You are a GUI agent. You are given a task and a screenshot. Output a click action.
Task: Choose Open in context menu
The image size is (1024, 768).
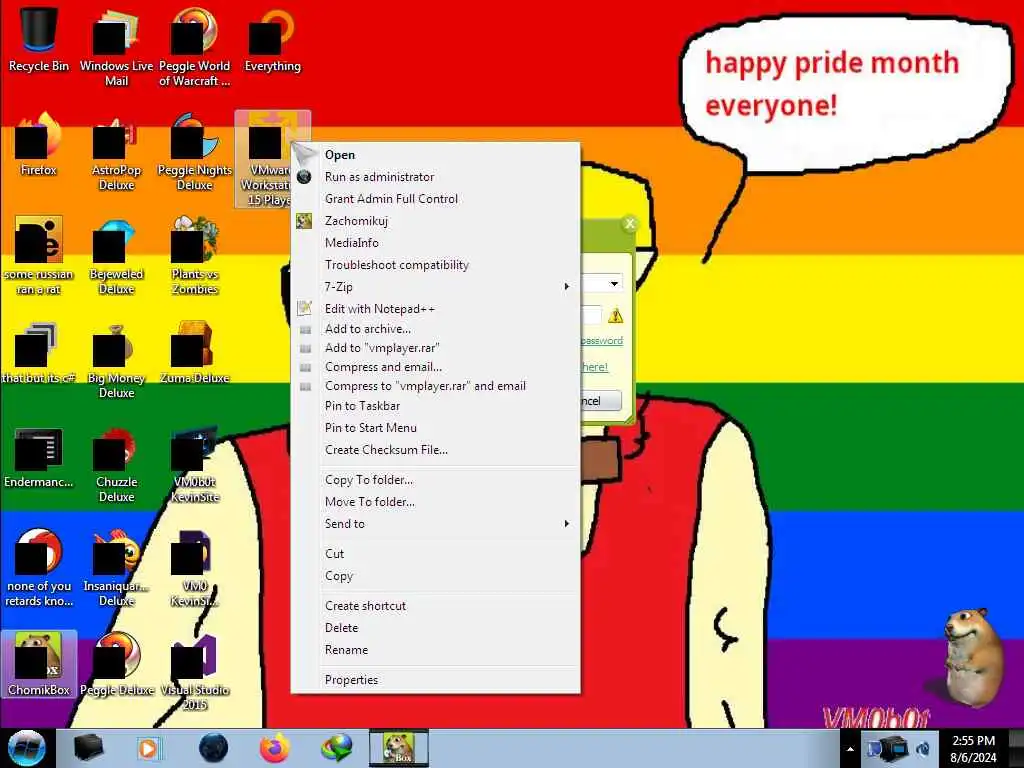[x=435, y=155]
